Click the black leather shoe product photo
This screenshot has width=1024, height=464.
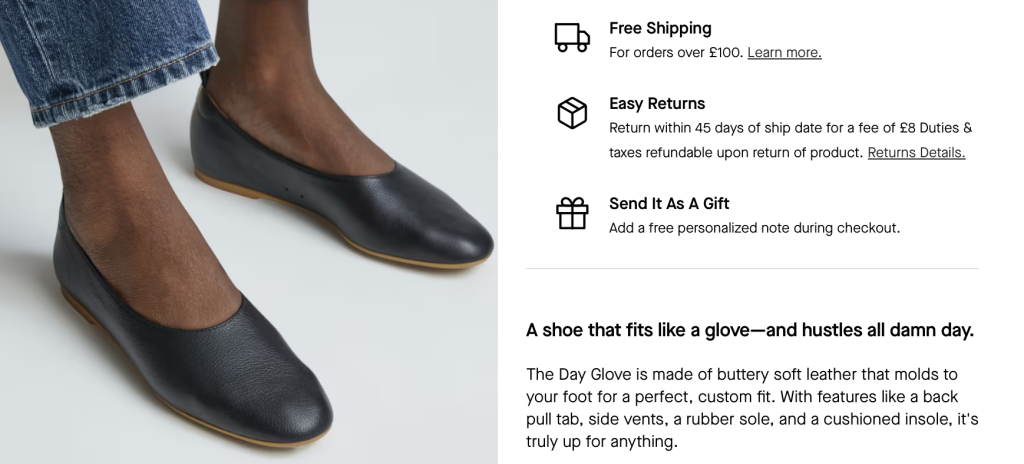(x=249, y=232)
